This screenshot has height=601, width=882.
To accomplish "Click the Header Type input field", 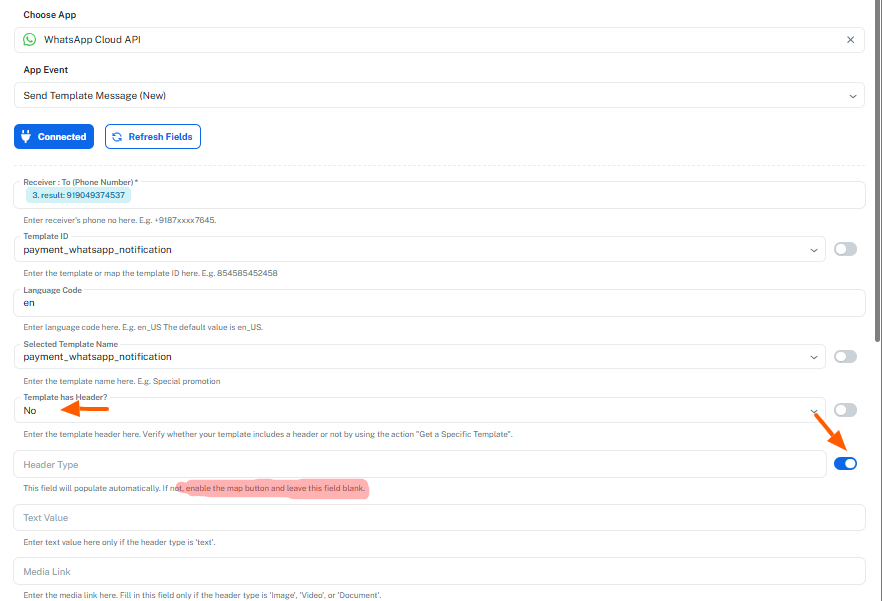I will (x=420, y=464).
